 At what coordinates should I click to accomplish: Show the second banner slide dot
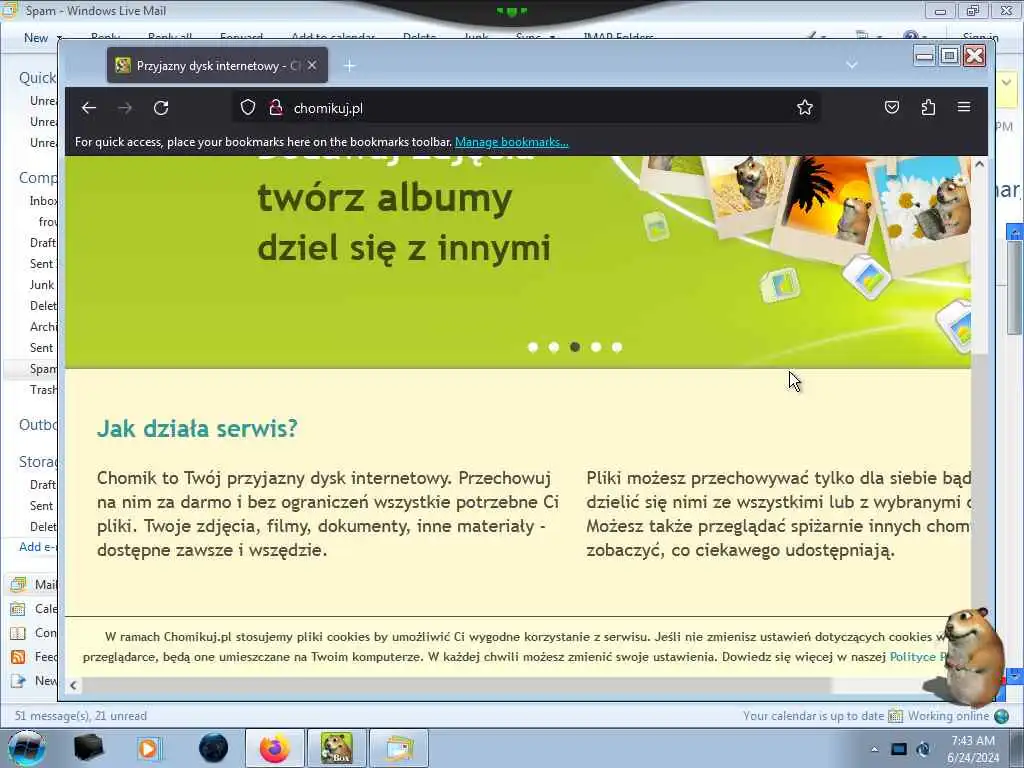tap(554, 347)
